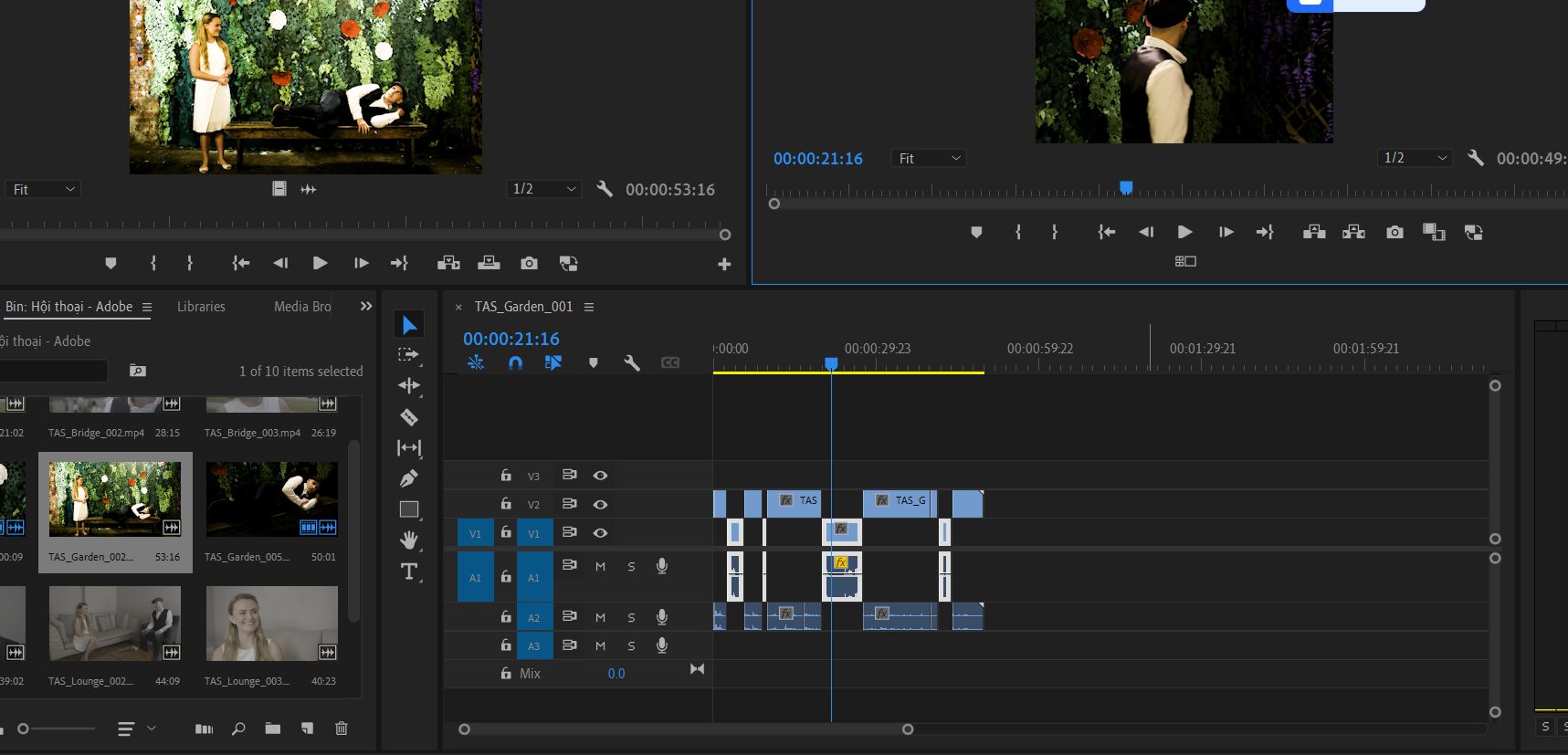The height and width of the screenshot is (755, 1568).
Task: Click Export Frame camera in Program monitor
Action: pos(1394,233)
